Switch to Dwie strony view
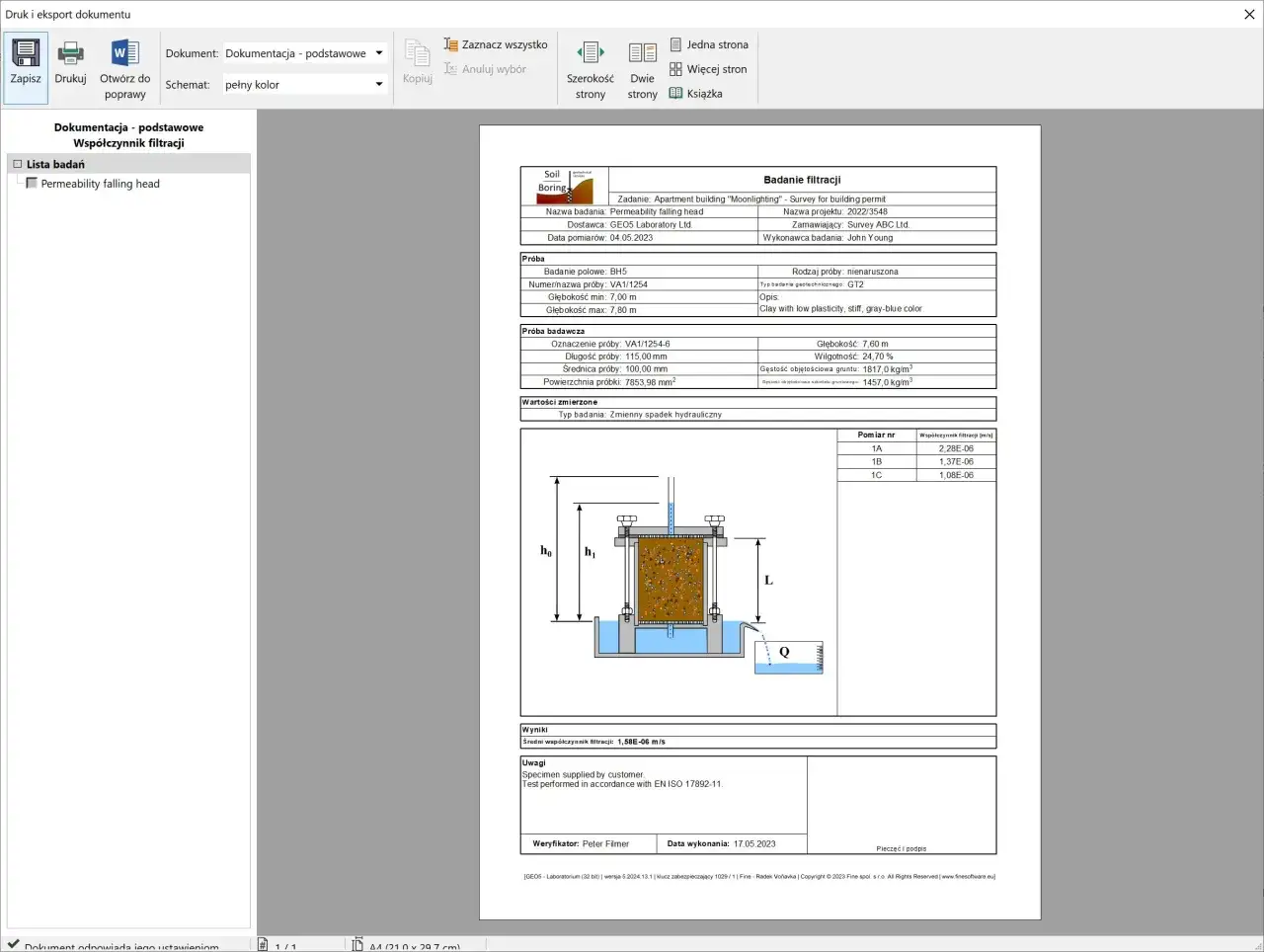Viewport: 1264px width, 952px height. coord(642,69)
